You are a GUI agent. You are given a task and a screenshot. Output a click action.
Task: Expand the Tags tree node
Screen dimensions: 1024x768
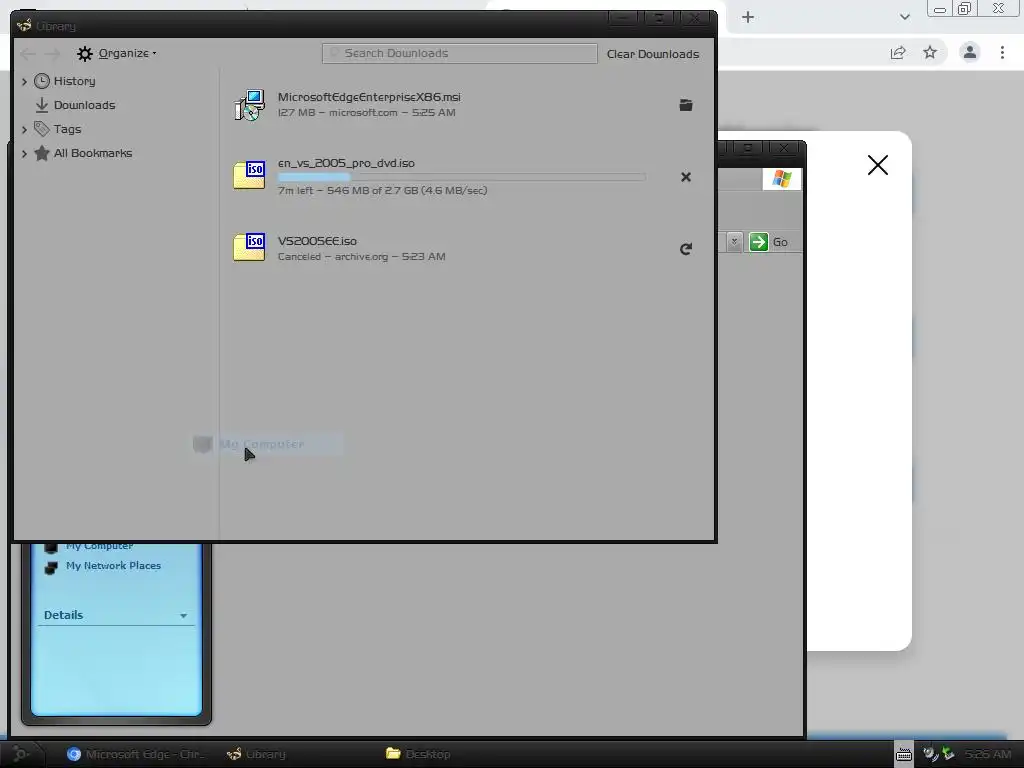[24, 129]
